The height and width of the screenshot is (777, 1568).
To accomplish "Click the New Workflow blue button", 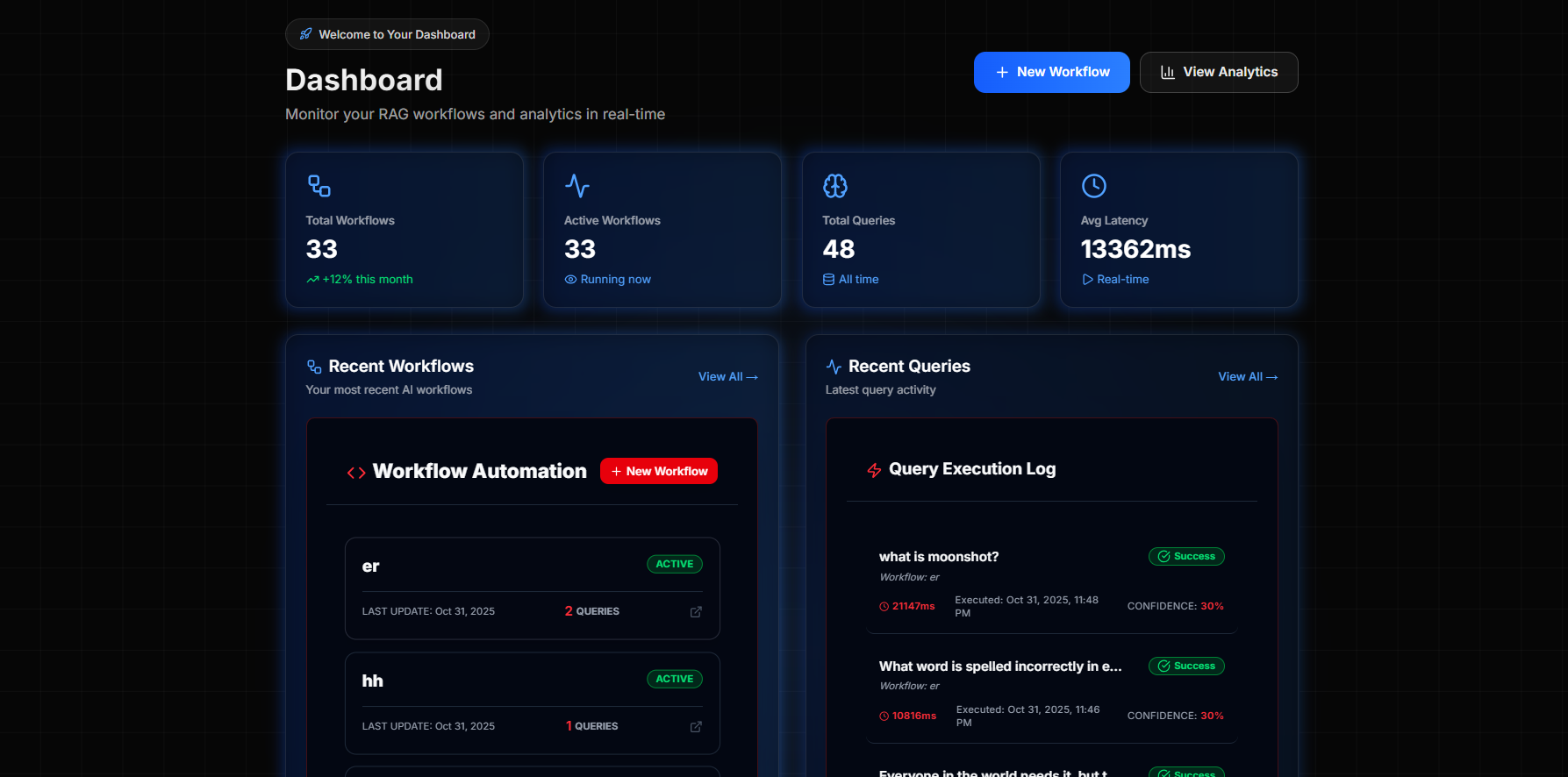I will point(1051,72).
